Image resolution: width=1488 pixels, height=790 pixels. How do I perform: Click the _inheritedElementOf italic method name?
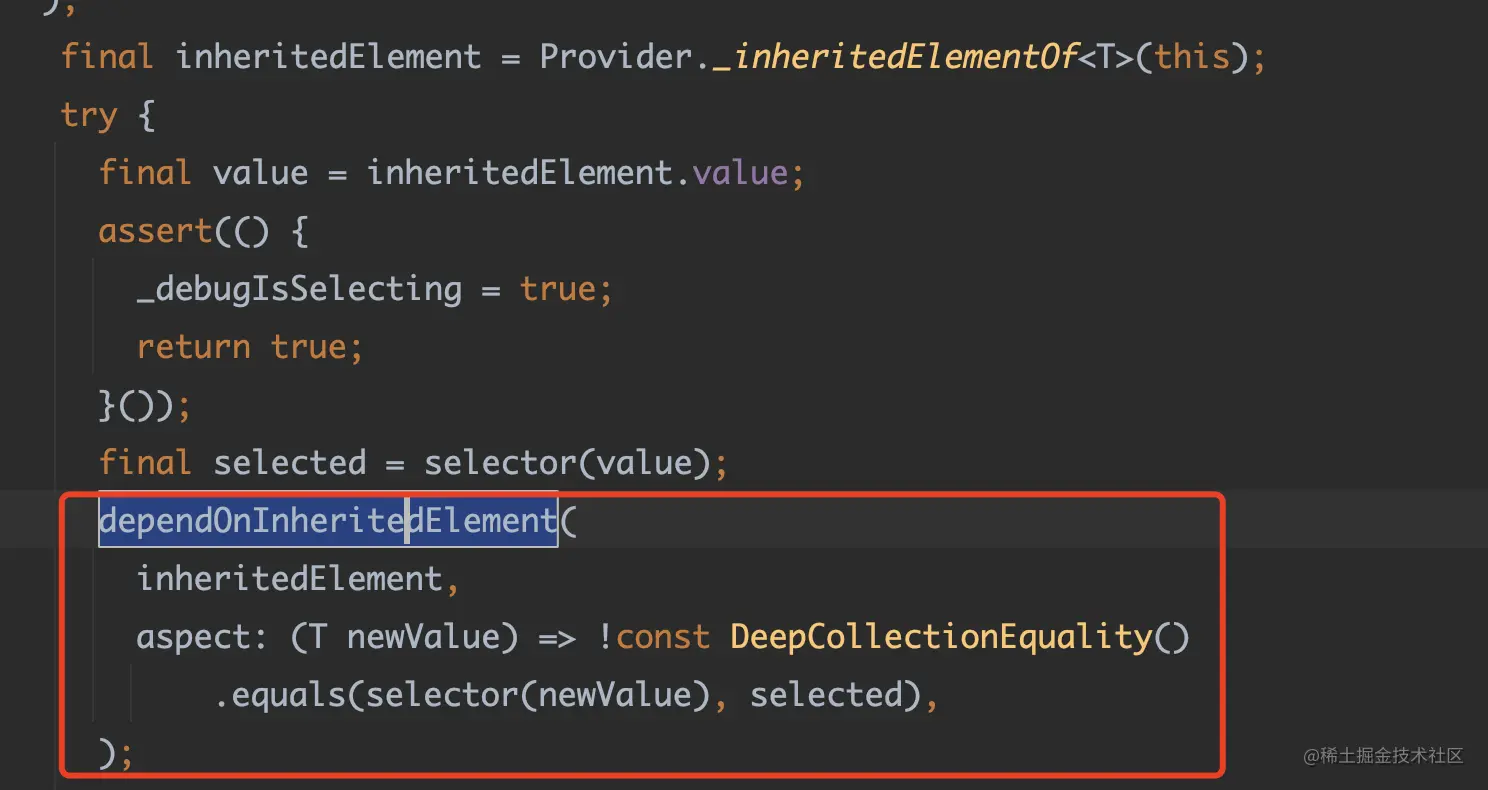pyautogui.click(x=894, y=56)
